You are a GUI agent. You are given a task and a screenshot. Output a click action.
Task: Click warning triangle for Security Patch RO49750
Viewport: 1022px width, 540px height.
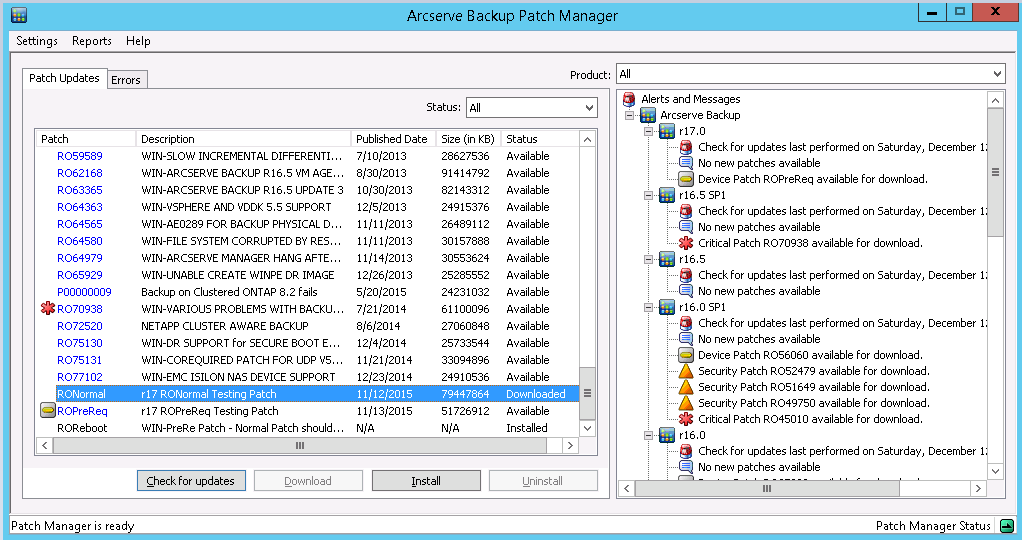pyautogui.click(x=686, y=403)
